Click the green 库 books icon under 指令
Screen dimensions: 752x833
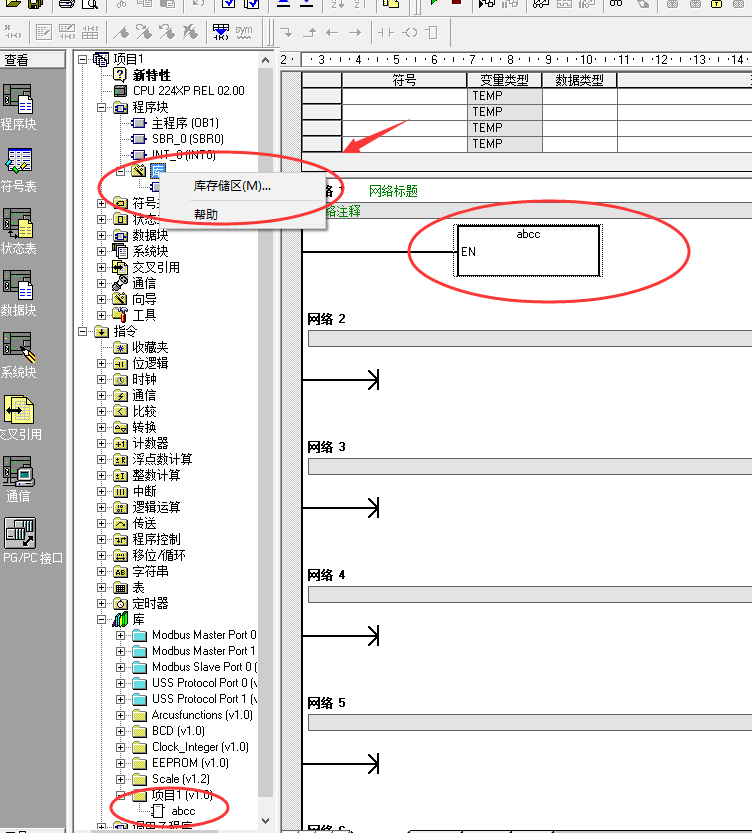click(x=121, y=619)
